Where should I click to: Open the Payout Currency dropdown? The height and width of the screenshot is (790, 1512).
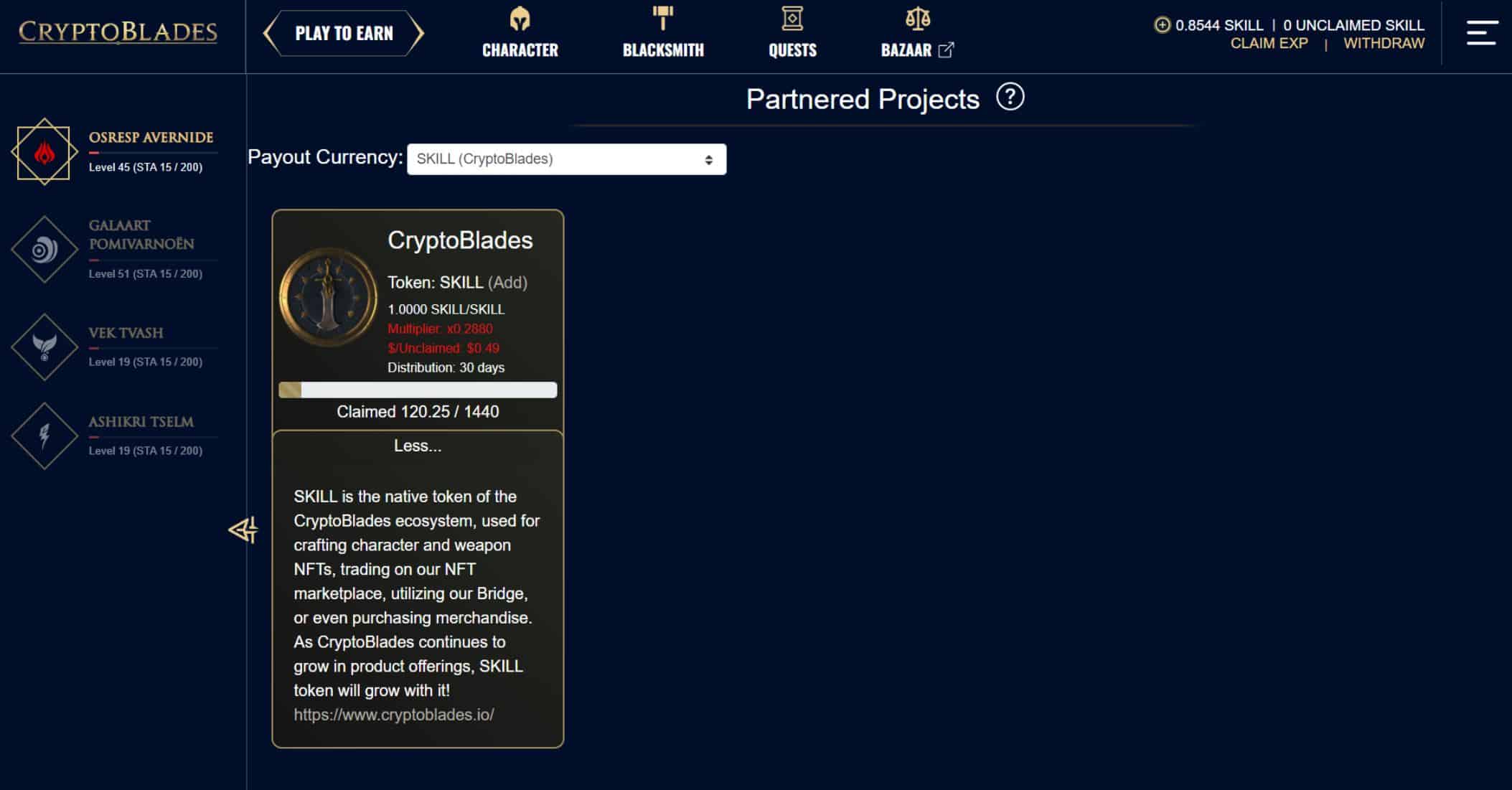[x=566, y=159]
